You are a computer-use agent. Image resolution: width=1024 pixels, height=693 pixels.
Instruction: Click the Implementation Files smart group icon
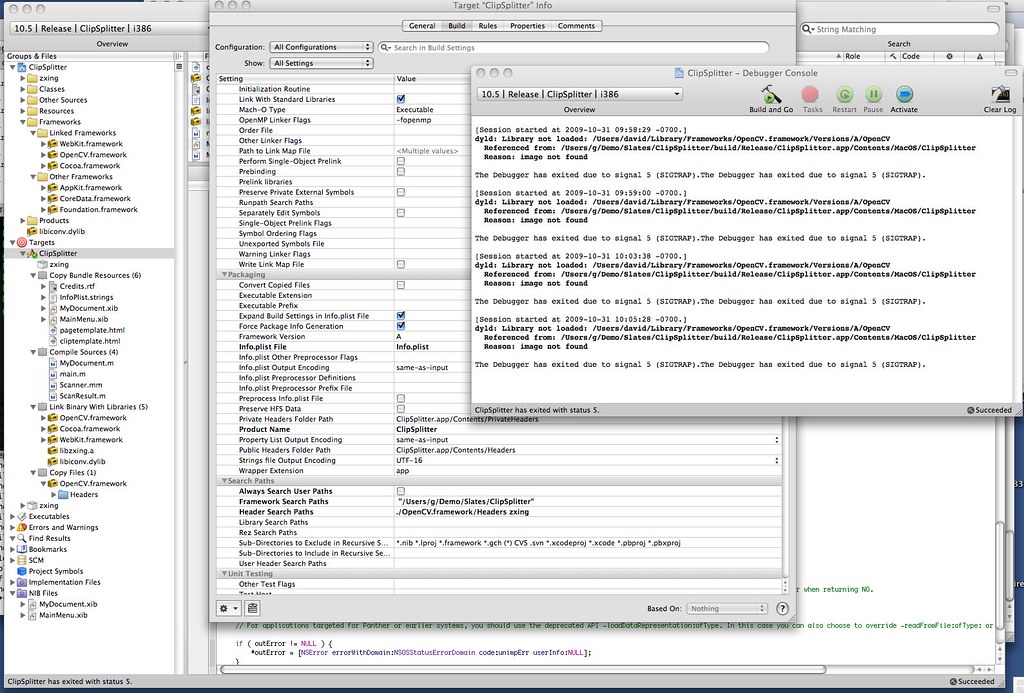click(x=22, y=582)
